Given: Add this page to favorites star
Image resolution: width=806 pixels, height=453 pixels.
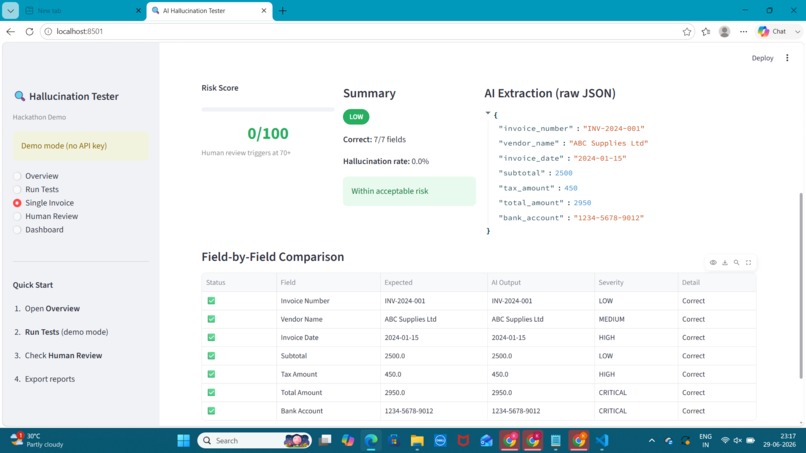Looking at the screenshot, I should tap(687, 31).
